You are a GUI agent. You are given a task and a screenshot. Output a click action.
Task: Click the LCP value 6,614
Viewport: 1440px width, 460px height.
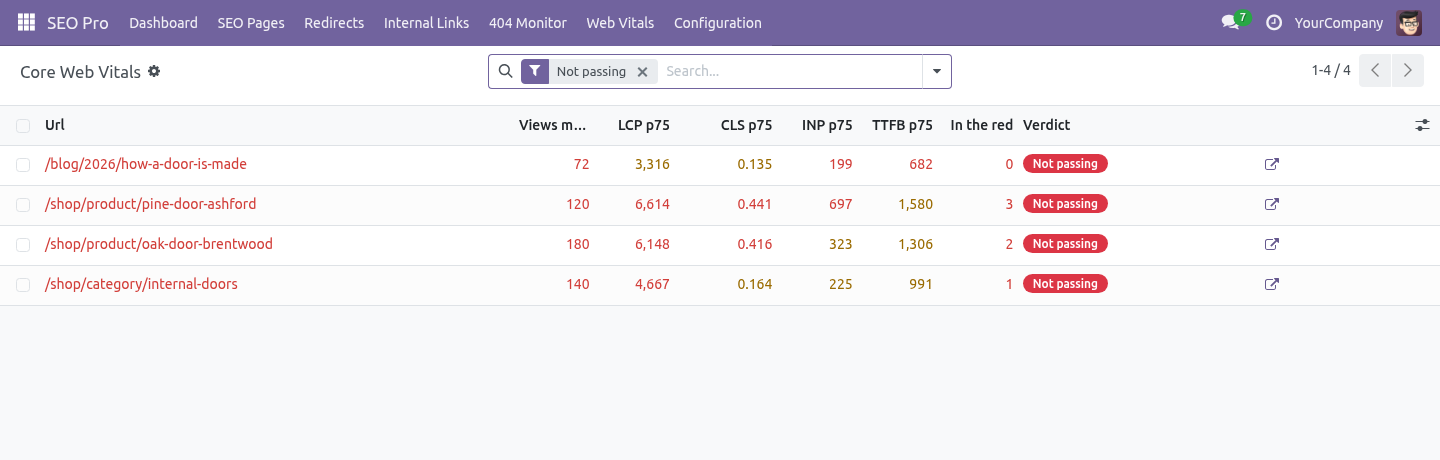pos(652,204)
